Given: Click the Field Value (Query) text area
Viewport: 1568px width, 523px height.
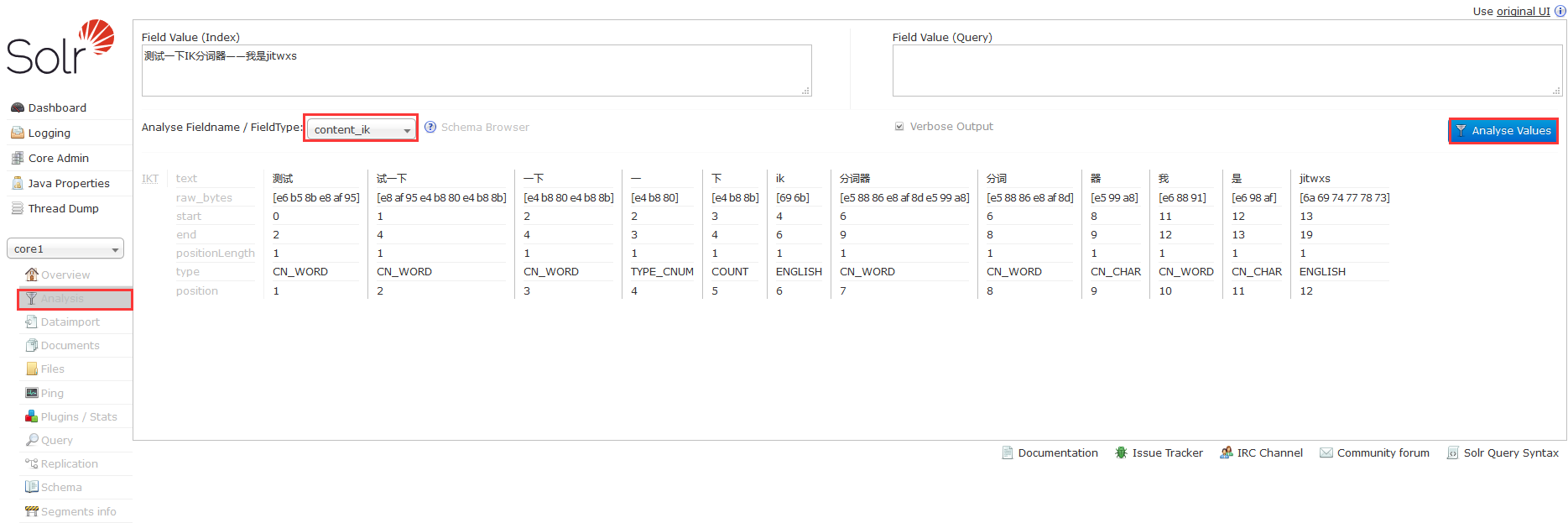Looking at the screenshot, I should coord(1227,71).
